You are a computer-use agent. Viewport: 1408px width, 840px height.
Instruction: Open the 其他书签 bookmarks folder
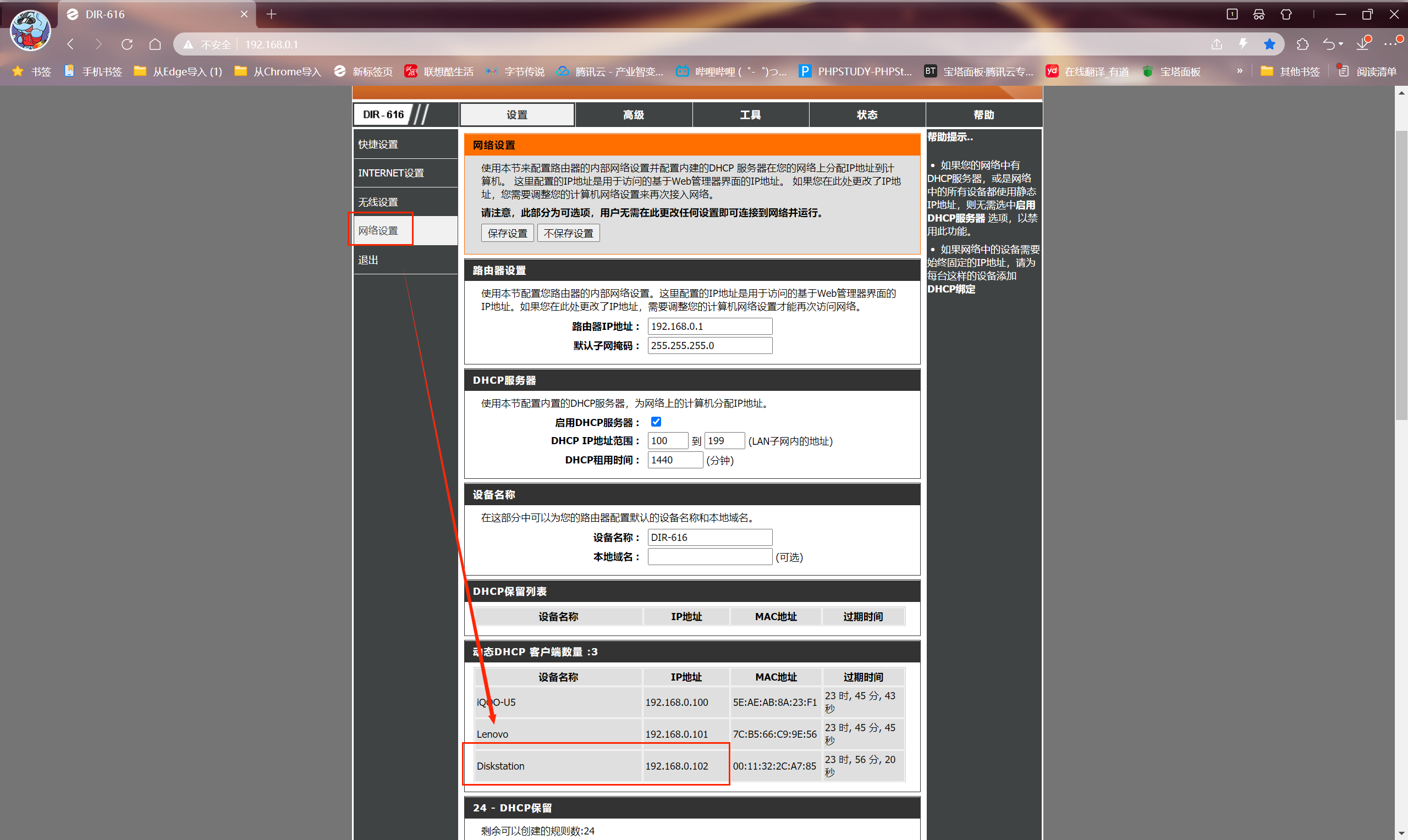click(1290, 71)
